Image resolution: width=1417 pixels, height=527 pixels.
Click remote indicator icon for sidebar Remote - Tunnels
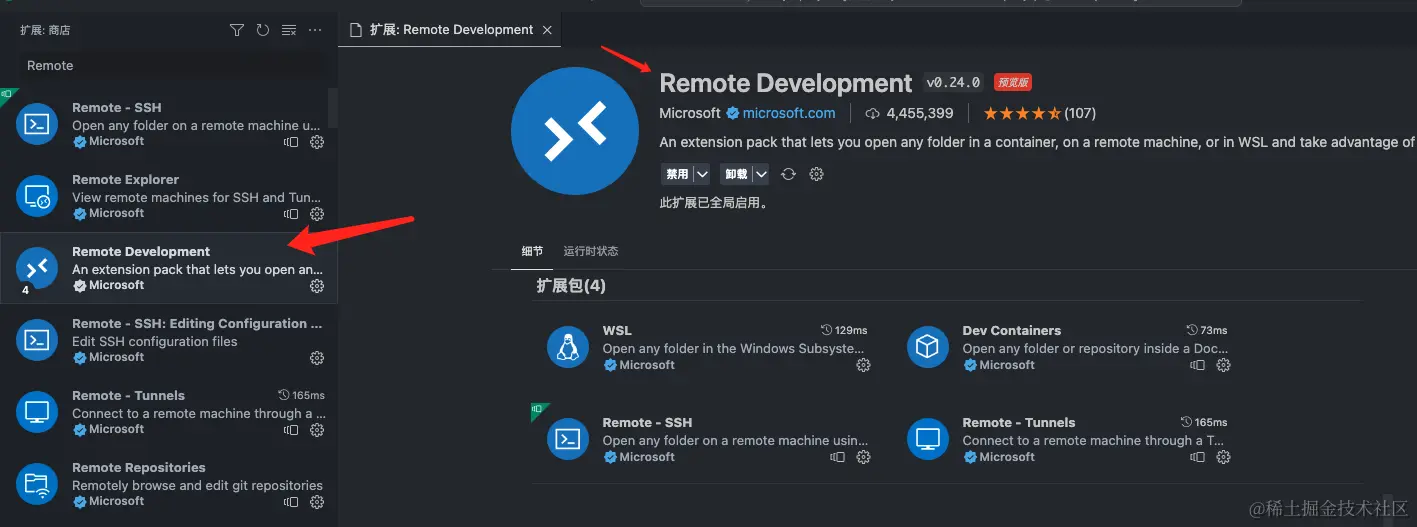pos(291,430)
